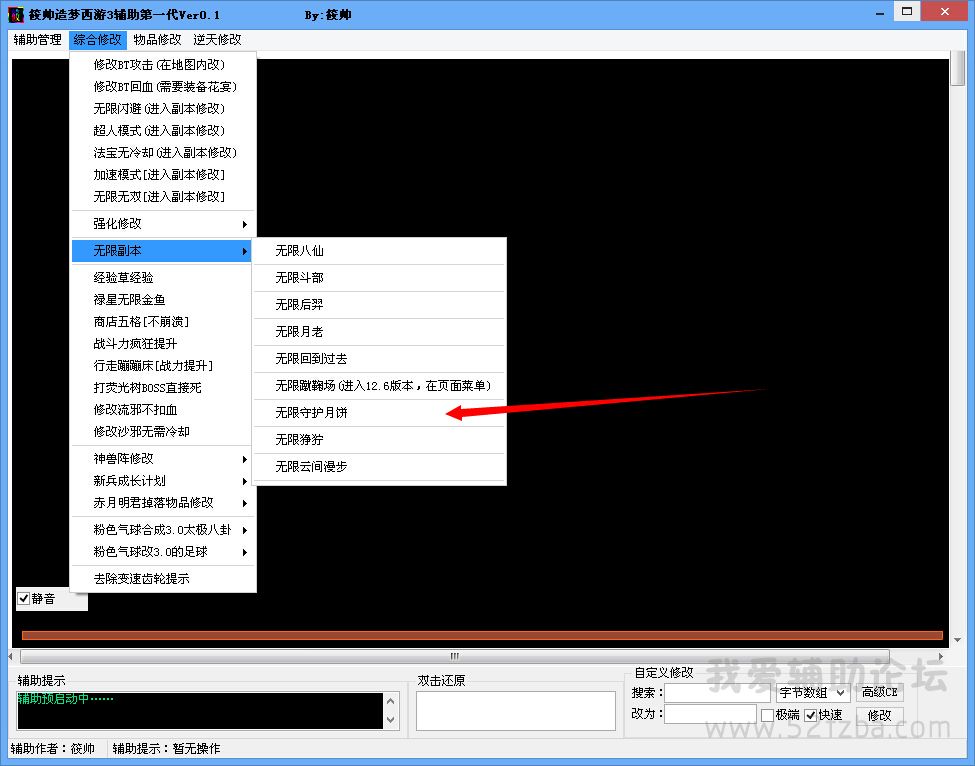Viewport: 975px width, 766px height.
Task: Expand the 强化修改 submenu
Action: 163,224
